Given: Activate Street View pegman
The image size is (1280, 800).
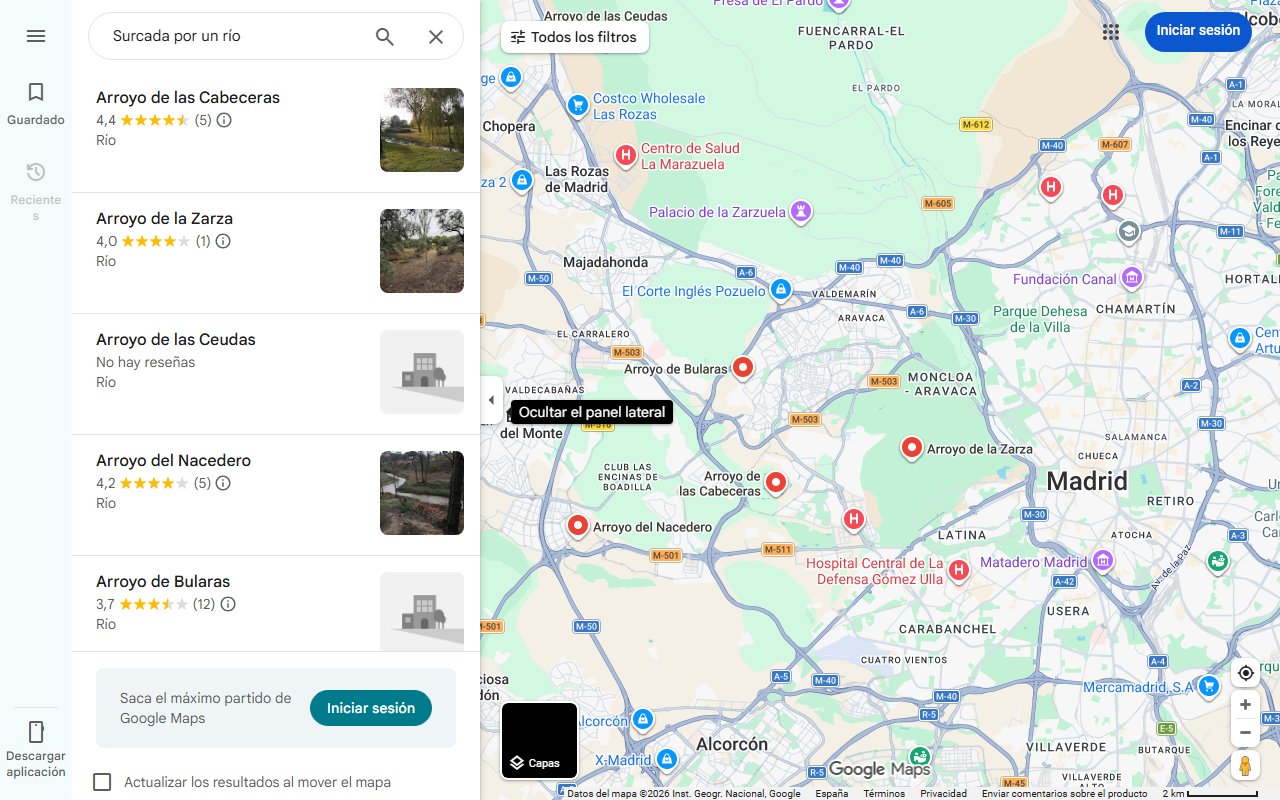Looking at the screenshot, I should click(1245, 765).
